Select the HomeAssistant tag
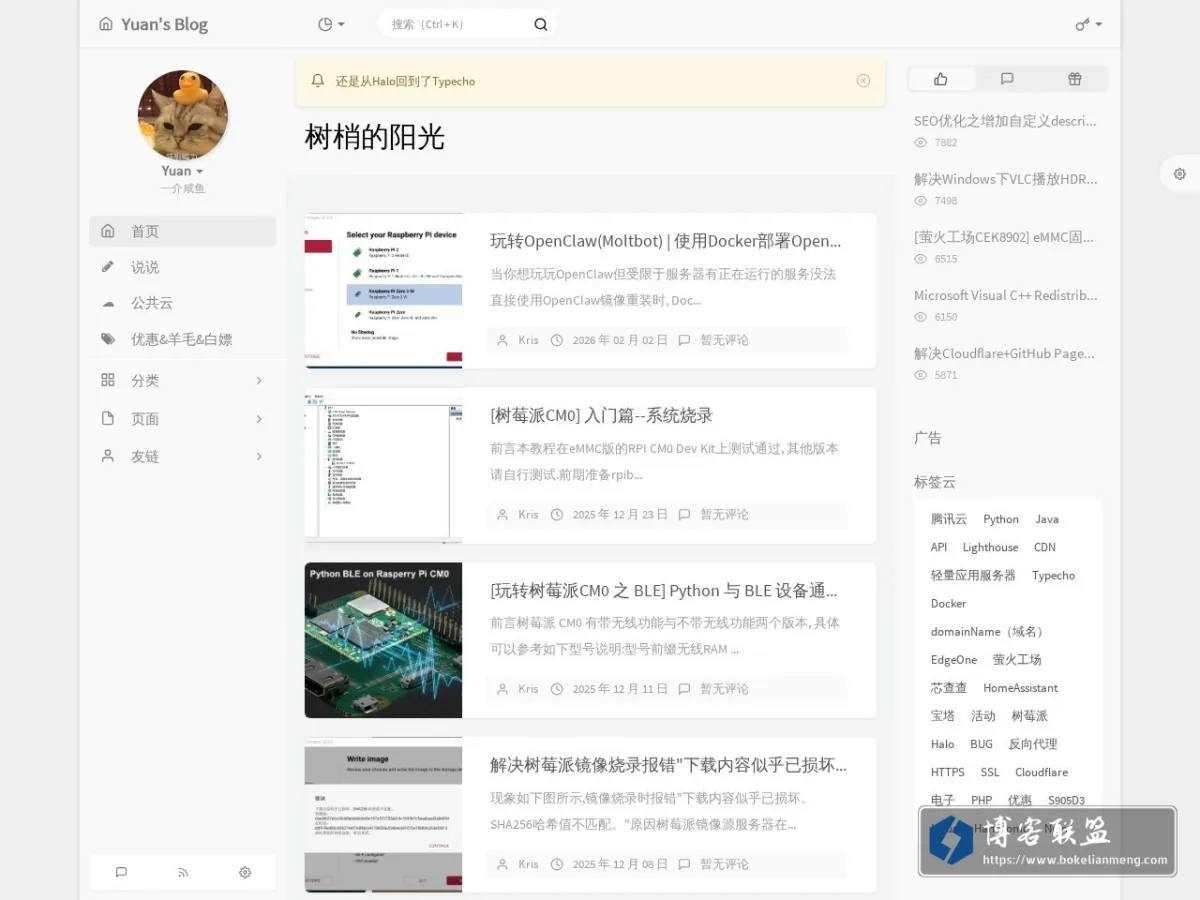Screen dimensions: 1200x900 1020,687
